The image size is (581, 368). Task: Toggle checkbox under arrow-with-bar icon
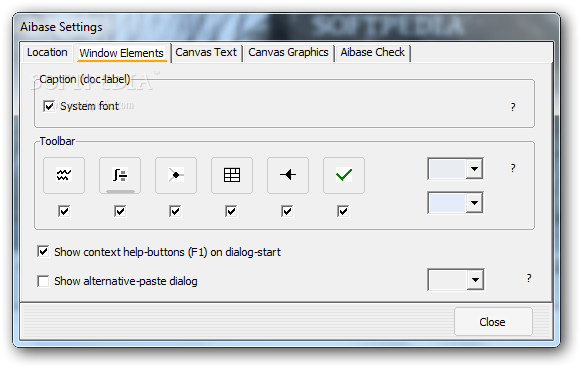[x=287, y=211]
